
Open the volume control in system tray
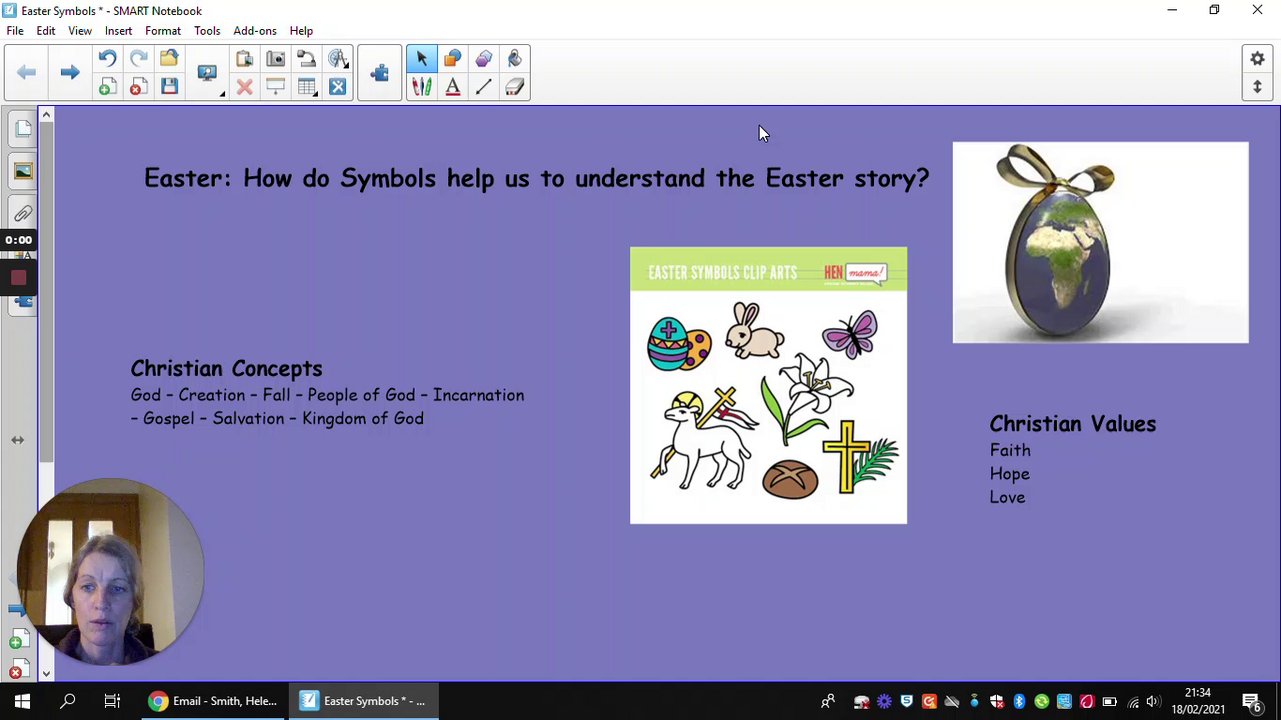click(1153, 702)
